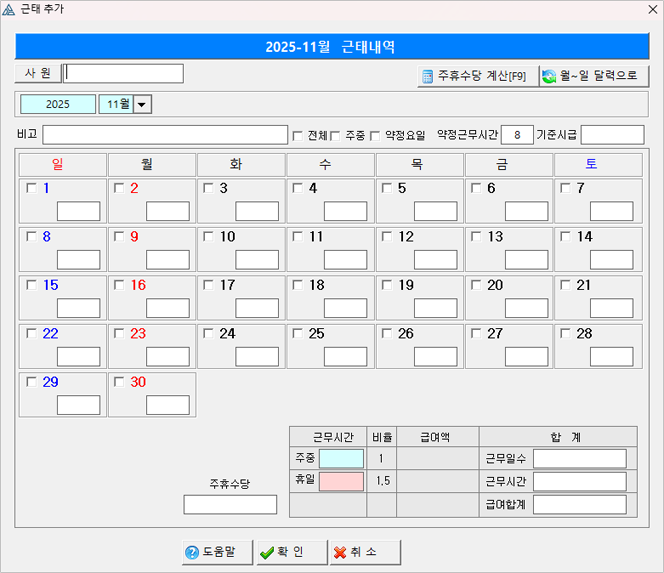Click the 근무시간 total field

(580, 482)
